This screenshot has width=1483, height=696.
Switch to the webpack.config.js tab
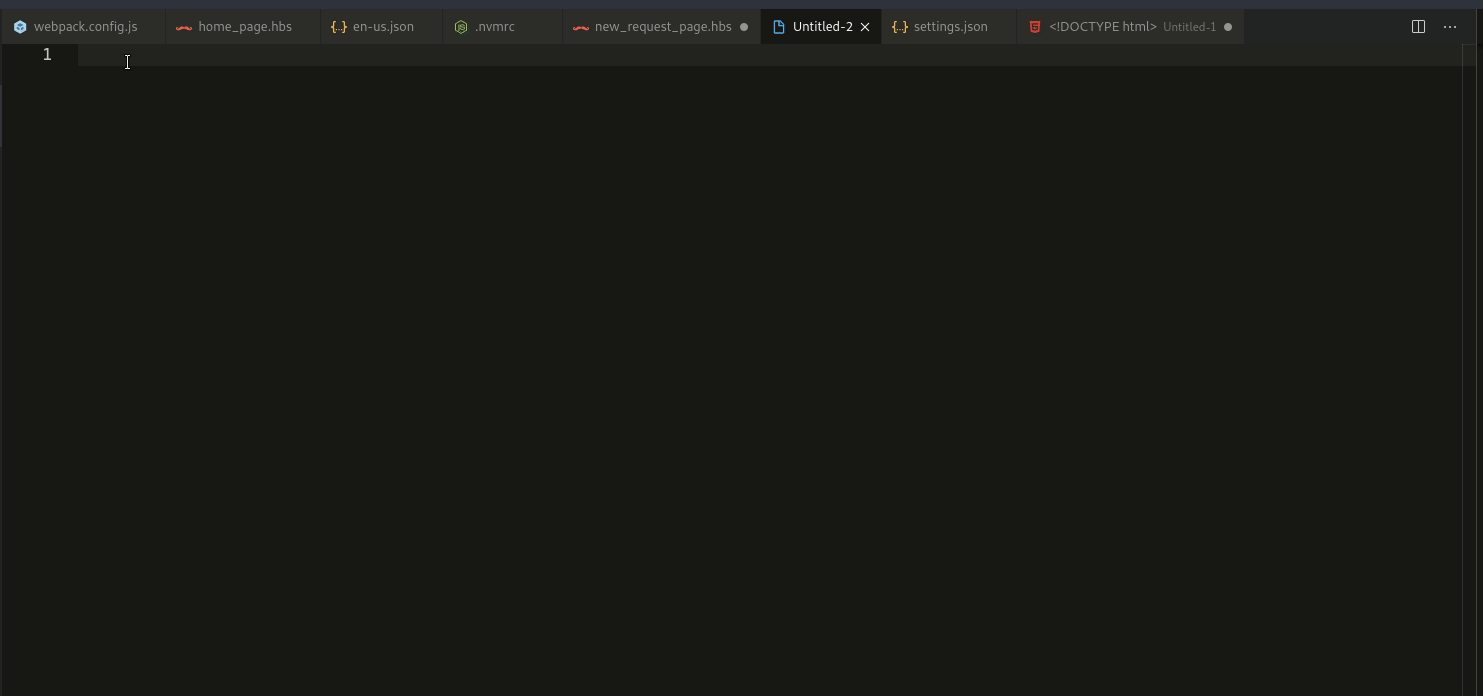(x=85, y=26)
